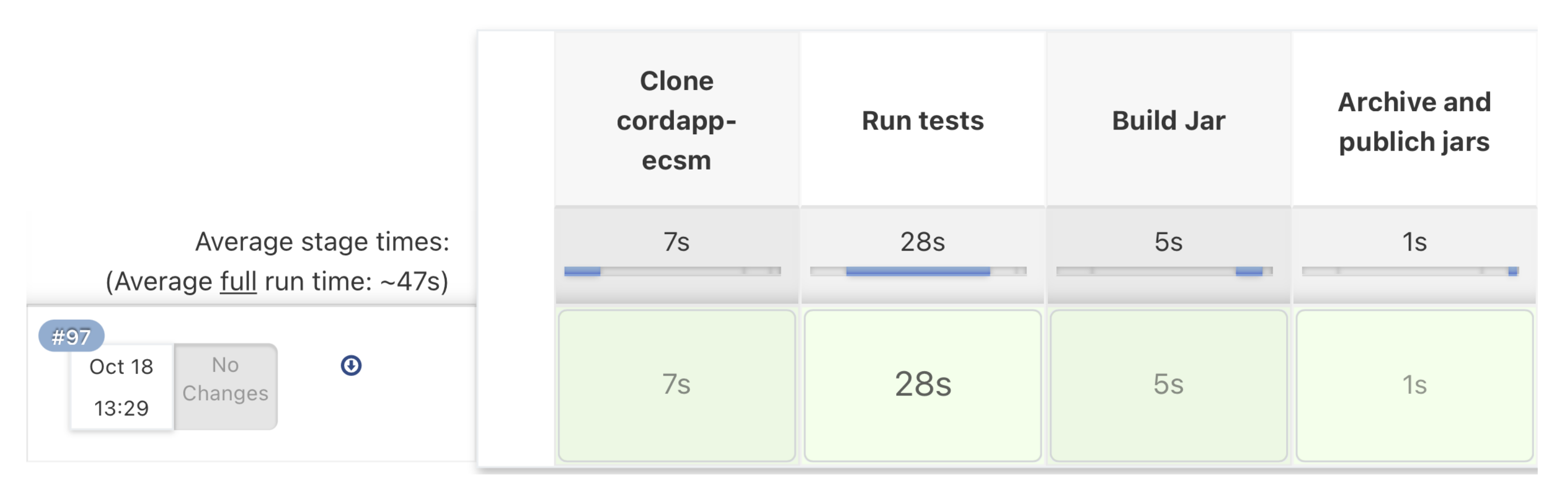The width and height of the screenshot is (1568, 495).
Task: Click the Run tests average time bar
Action: click(918, 271)
